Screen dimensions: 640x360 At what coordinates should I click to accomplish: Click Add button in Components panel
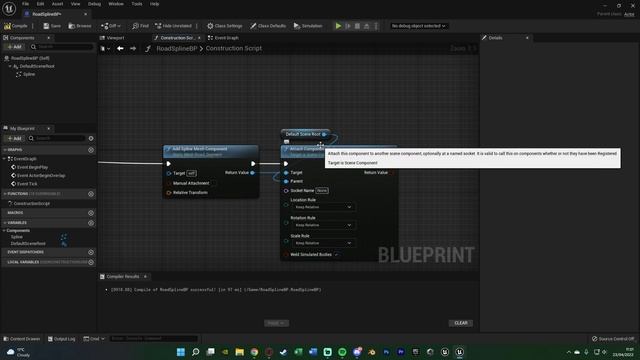click(x=14, y=47)
